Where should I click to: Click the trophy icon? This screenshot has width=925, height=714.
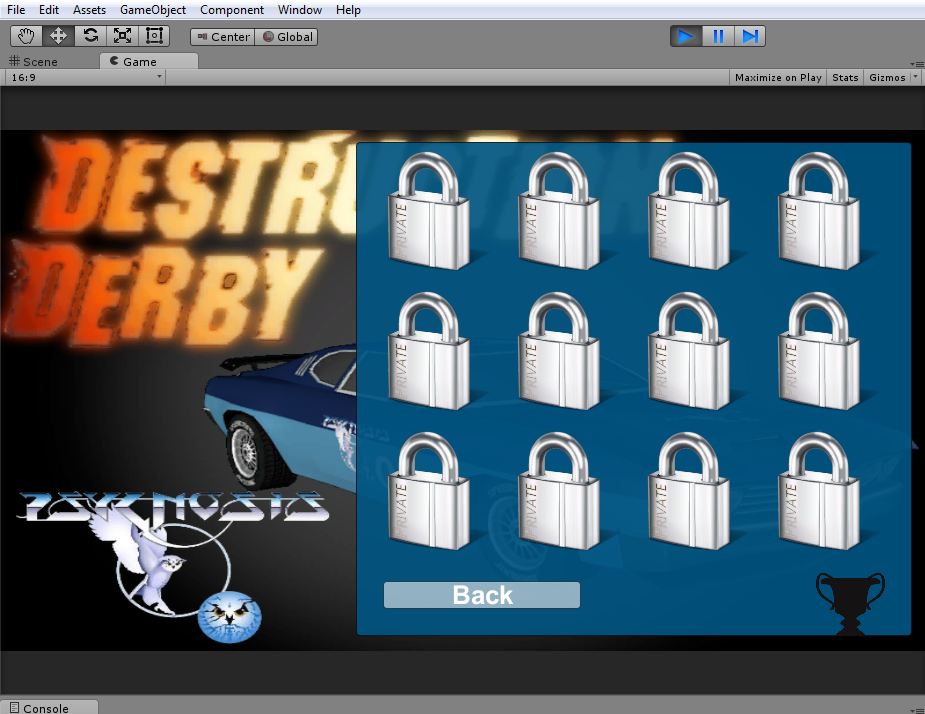pos(851,600)
